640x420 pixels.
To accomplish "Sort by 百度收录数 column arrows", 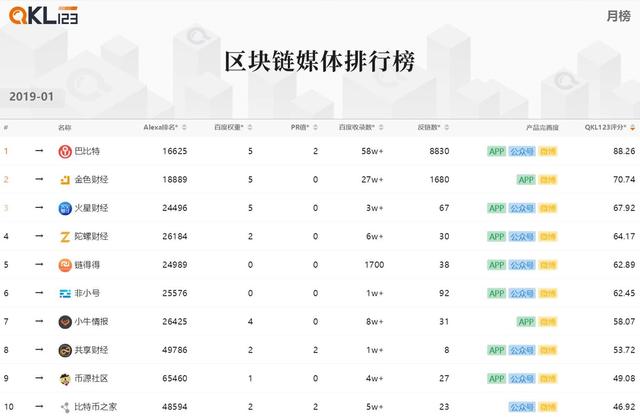I will [381, 127].
